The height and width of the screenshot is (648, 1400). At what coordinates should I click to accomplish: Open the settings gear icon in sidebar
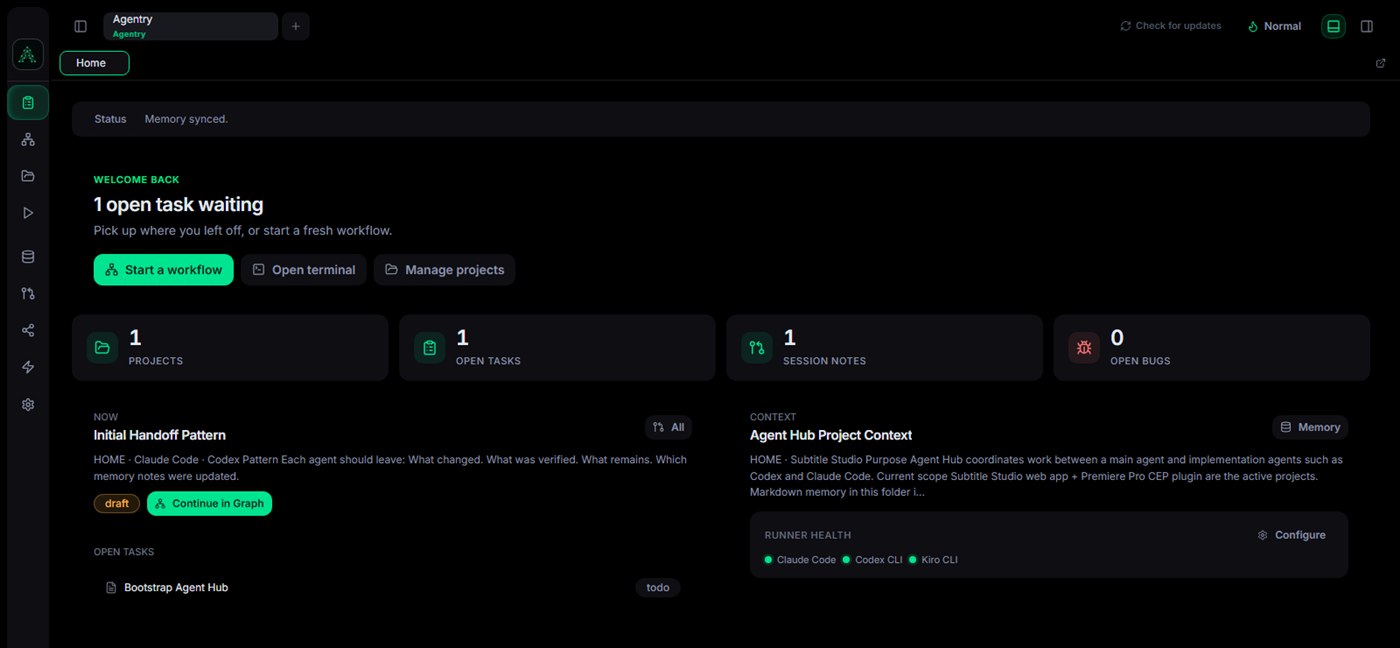(x=28, y=404)
